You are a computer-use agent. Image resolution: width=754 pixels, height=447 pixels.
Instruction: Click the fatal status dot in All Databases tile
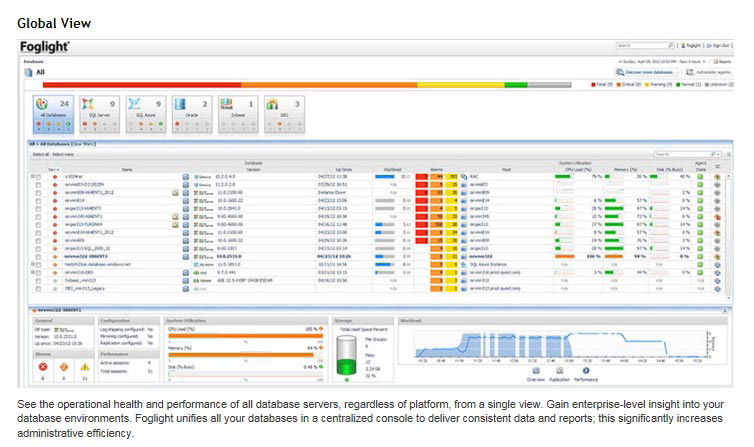point(39,124)
